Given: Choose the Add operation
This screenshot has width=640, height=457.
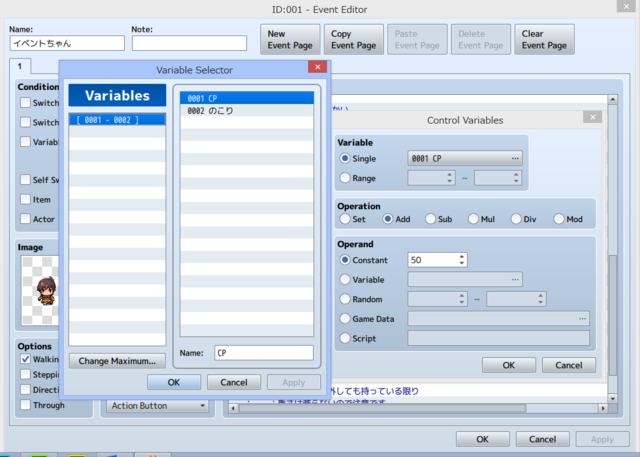Looking at the screenshot, I should tap(388, 219).
